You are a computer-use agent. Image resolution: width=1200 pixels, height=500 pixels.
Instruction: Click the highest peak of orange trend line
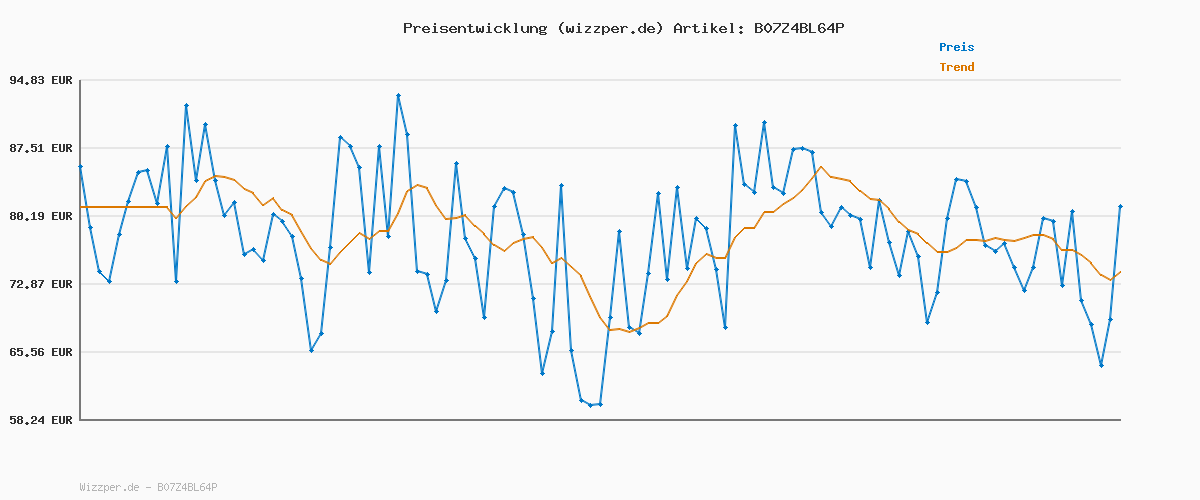pos(821,167)
